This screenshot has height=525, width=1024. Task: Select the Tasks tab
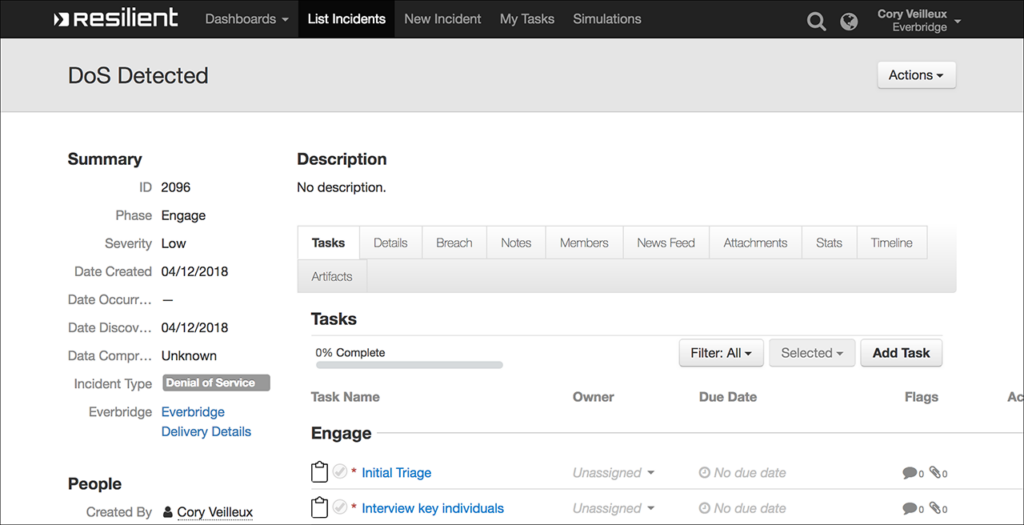point(328,243)
